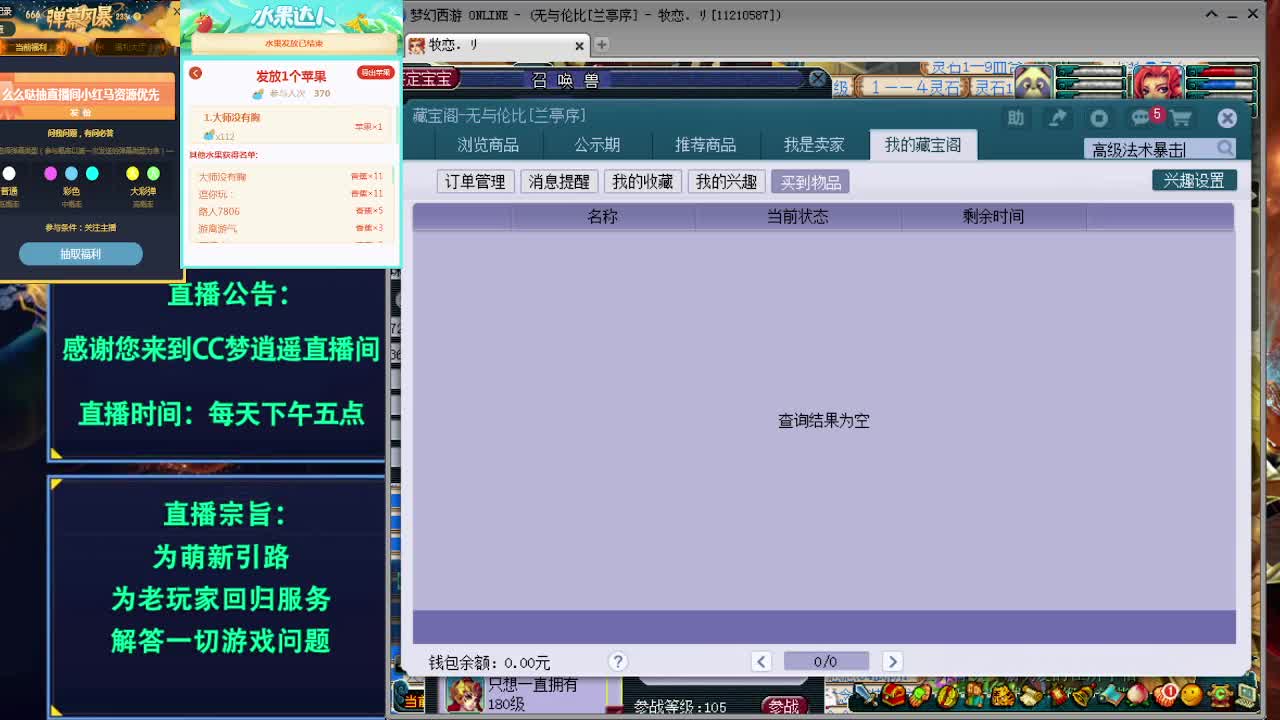1280x720 pixels.
Task: Click the 参战 button
Action: [783, 706]
